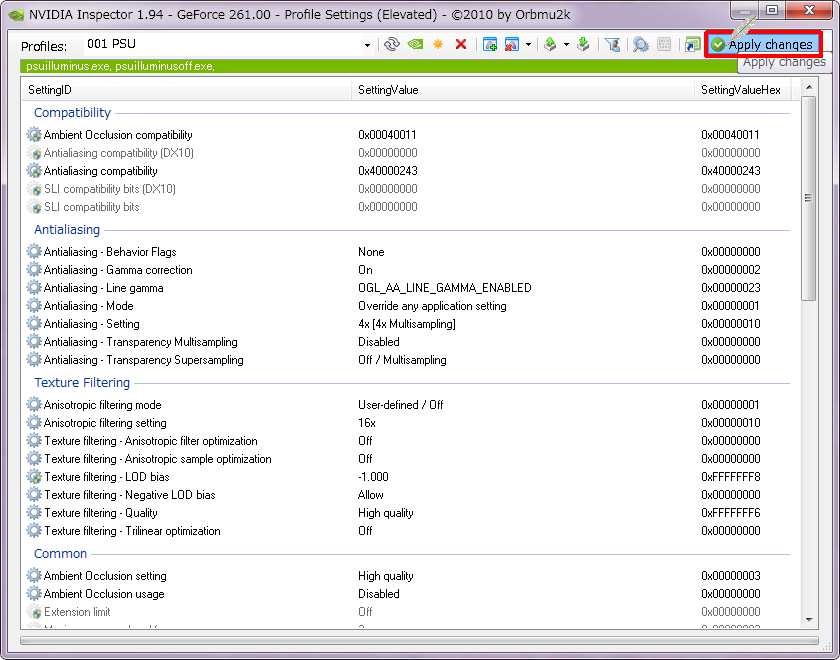Click the User-defined / Off value
840x660 pixels.
[x=401, y=404]
